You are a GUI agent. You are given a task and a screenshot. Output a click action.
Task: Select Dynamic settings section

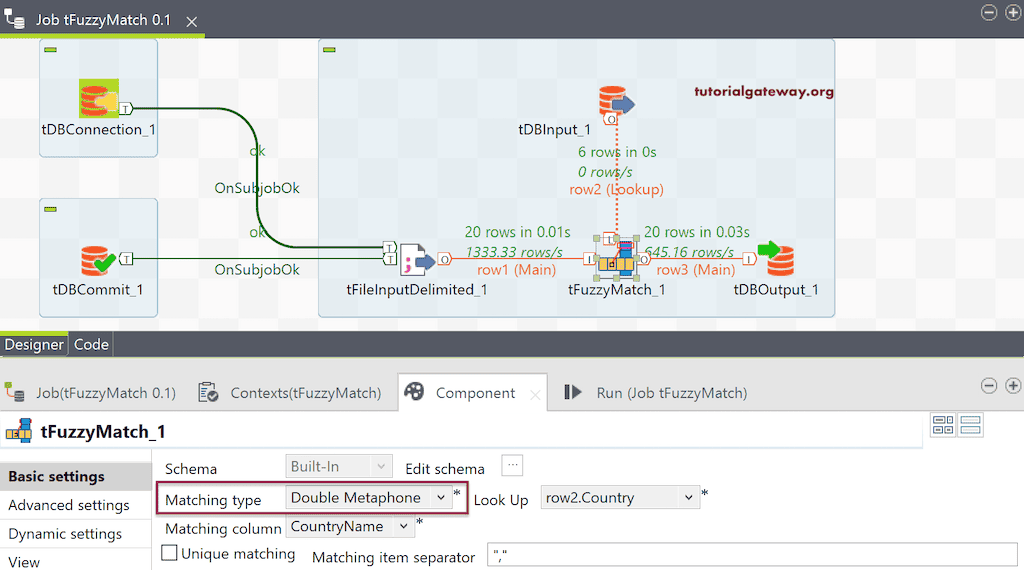(76, 533)
